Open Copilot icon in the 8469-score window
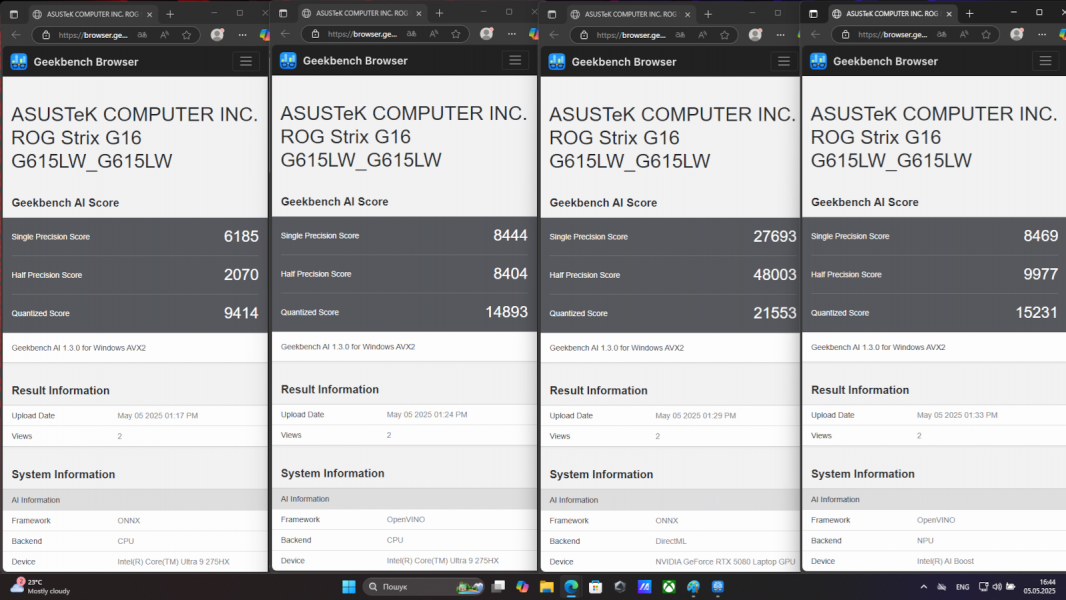 click(x=1061, y=34)
